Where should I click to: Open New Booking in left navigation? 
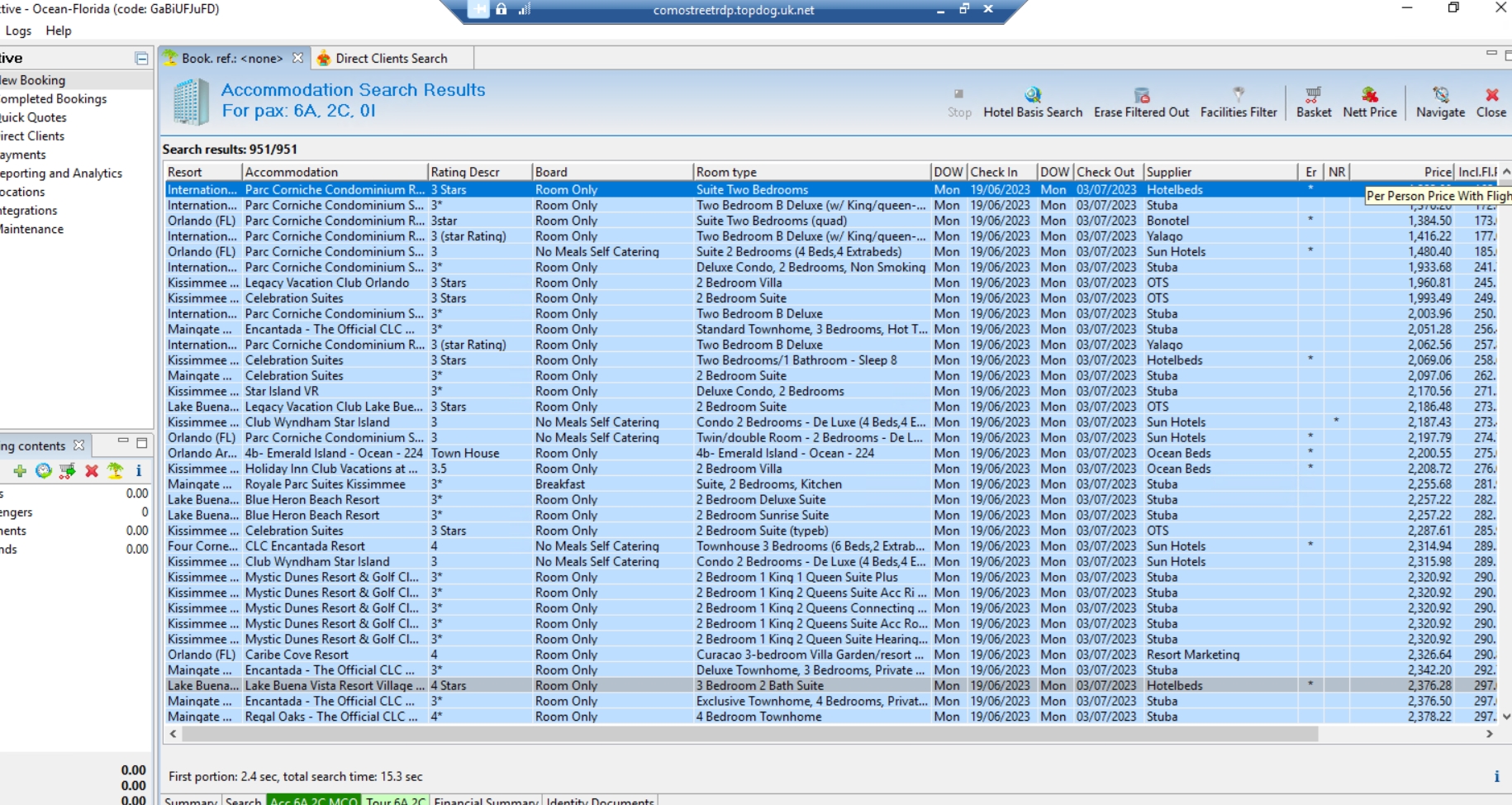pyautogui.click(x=33, y=80)
